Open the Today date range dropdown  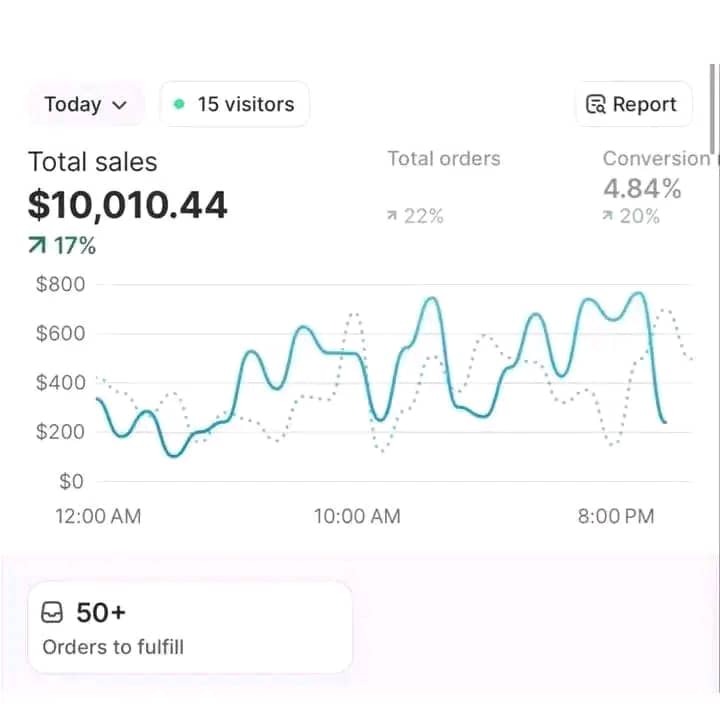click(85, 104)
